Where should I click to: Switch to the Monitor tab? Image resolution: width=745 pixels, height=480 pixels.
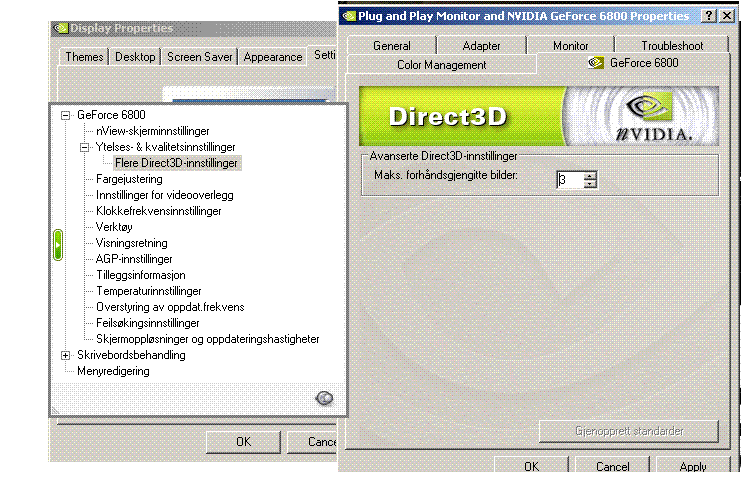(x=570, y=46)
